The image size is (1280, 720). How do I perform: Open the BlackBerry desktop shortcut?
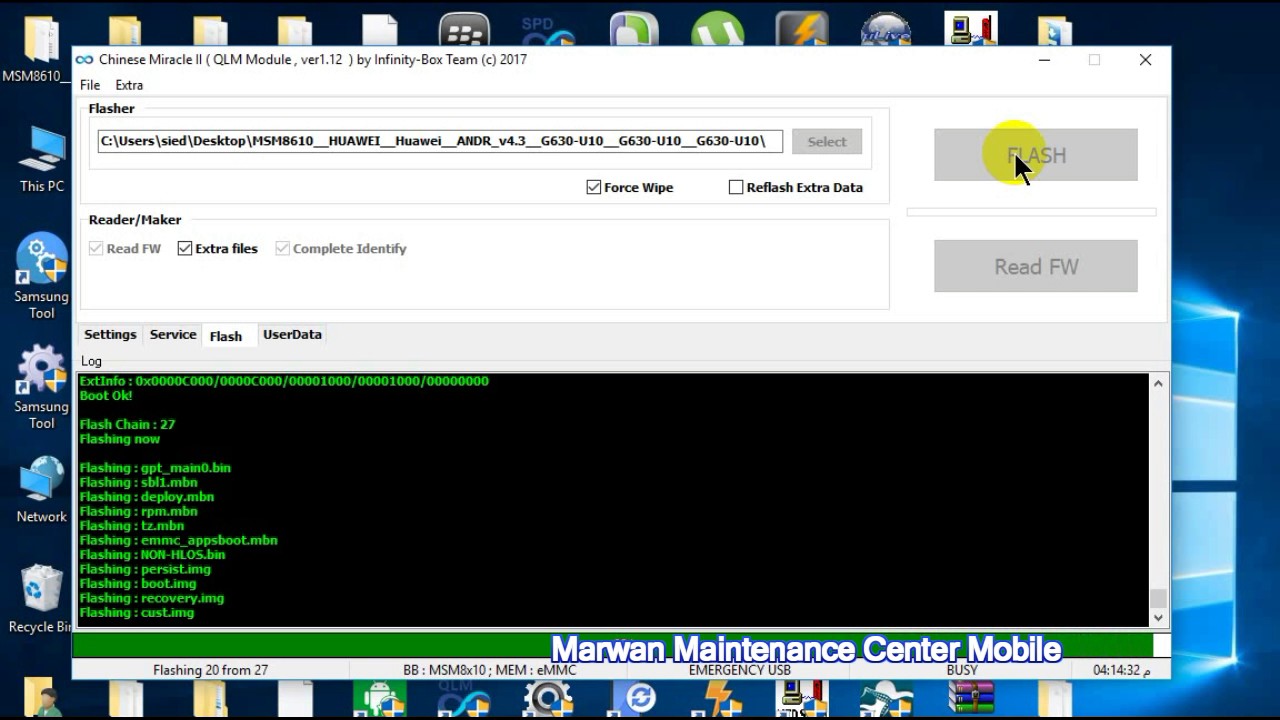pyautogui.click(x=464, y=31)
